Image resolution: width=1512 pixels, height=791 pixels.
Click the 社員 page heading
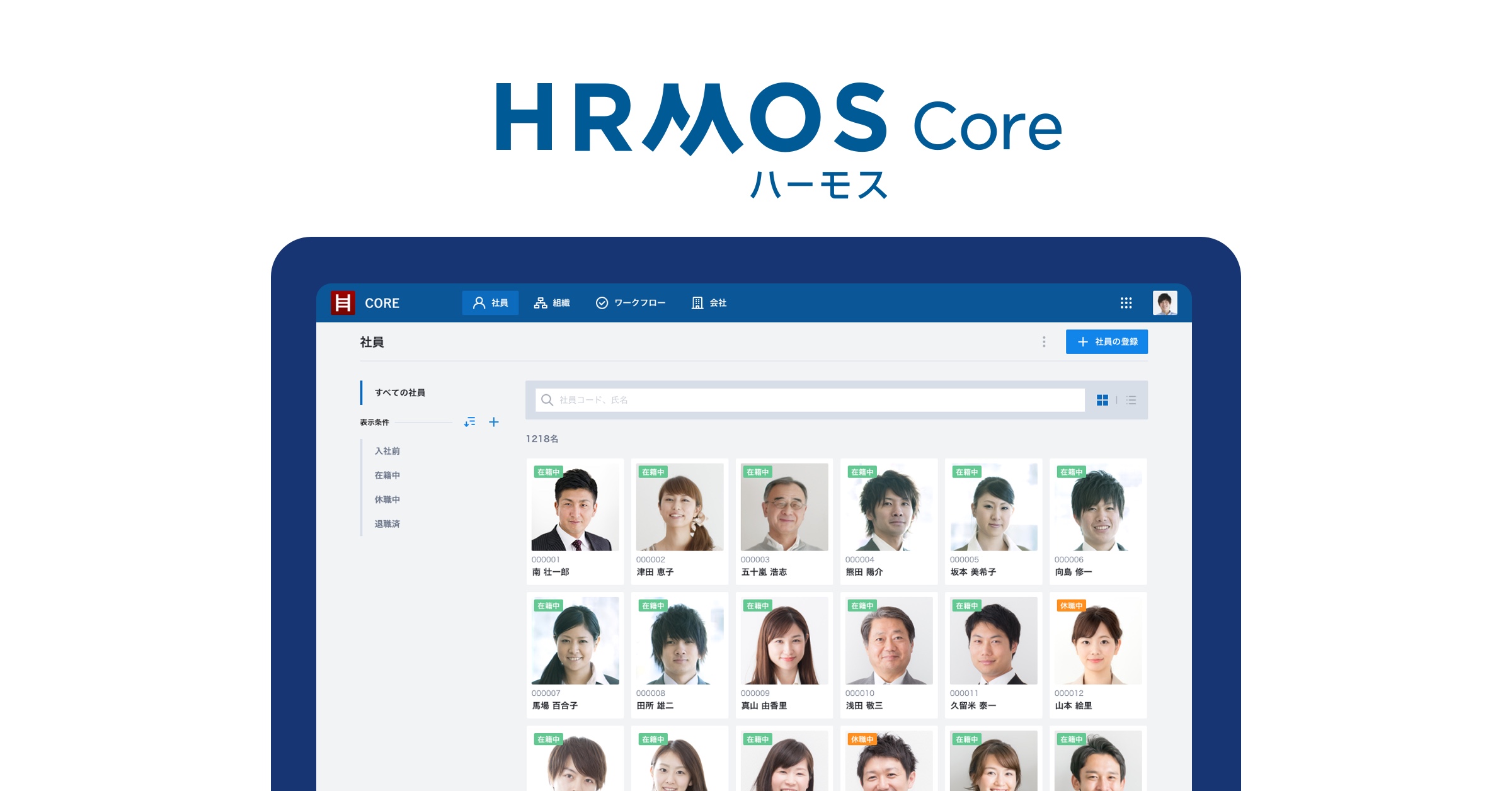pos(372,342)
